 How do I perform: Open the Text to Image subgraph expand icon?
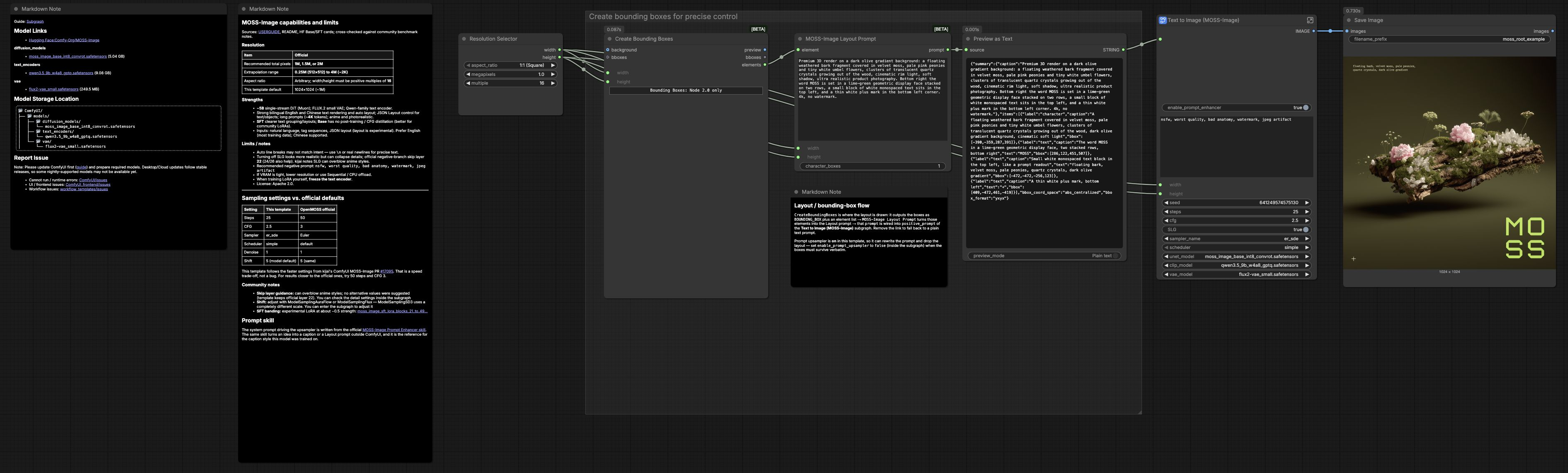pyautogui.click(x=1310, y=20)
